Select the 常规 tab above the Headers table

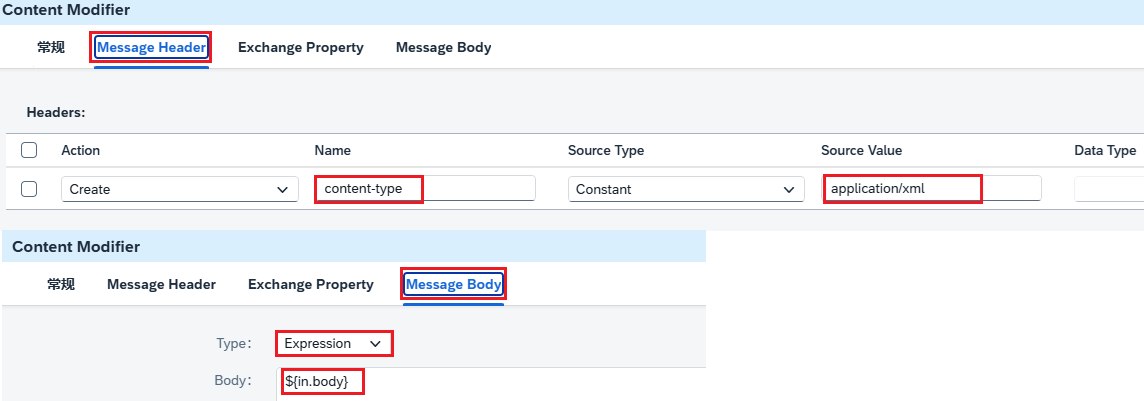pyautogui.click(x=51, y=47)
